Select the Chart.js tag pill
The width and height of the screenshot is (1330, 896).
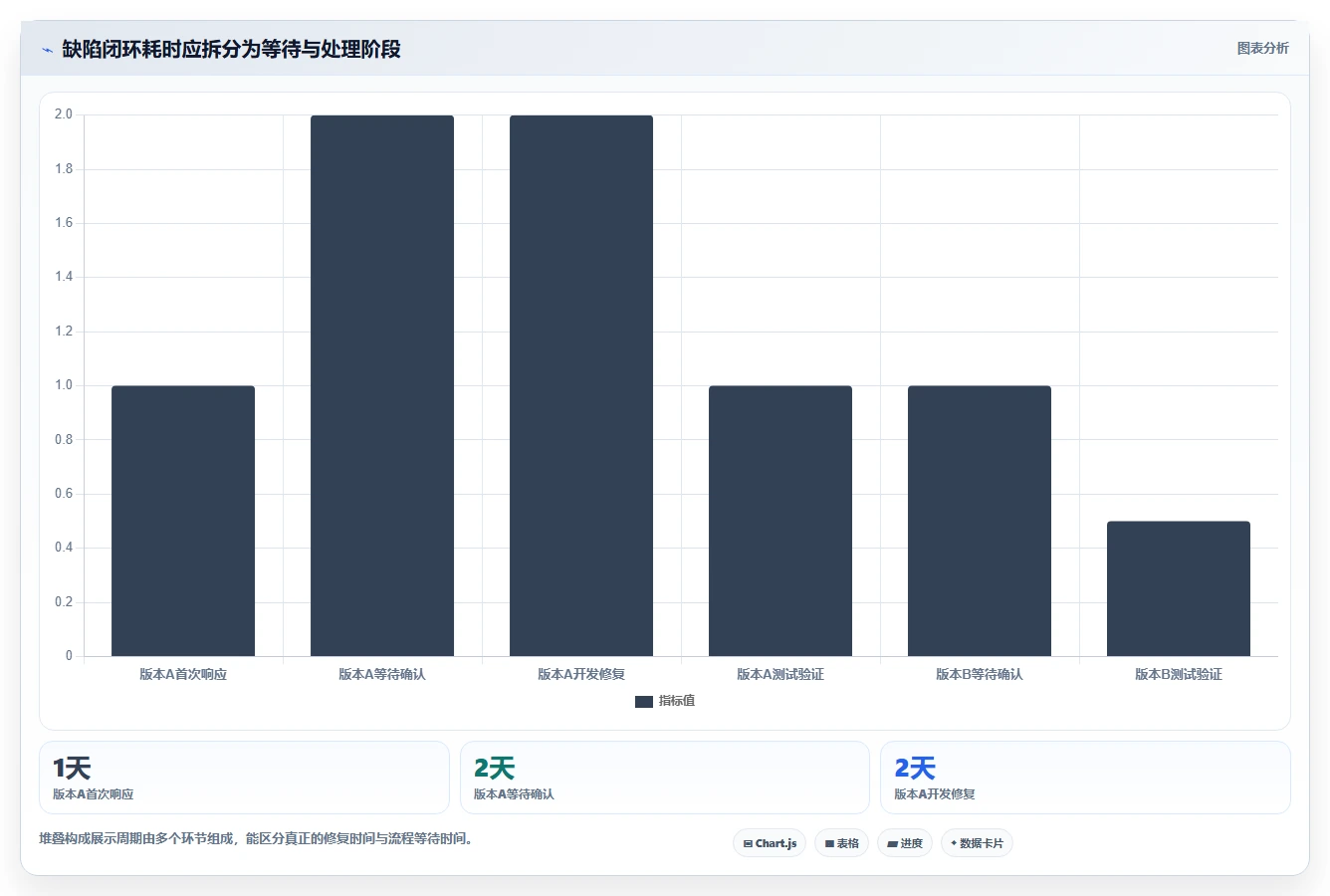pos(770,843)
